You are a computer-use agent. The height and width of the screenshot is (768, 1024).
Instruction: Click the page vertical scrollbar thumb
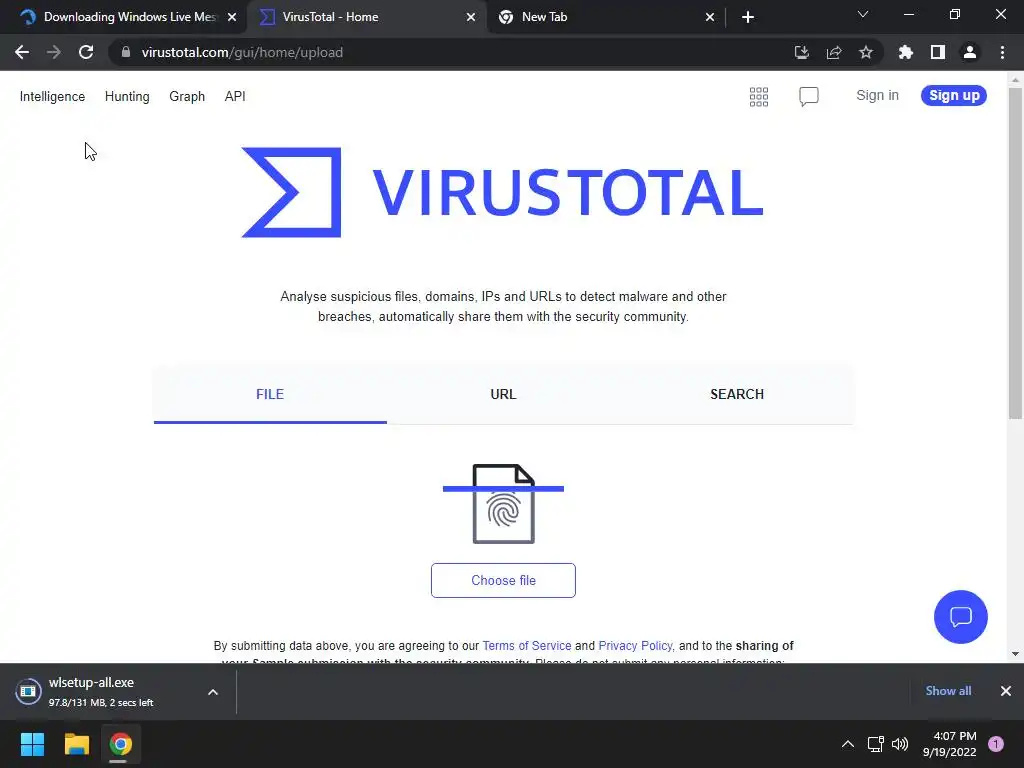point(1015,253)
